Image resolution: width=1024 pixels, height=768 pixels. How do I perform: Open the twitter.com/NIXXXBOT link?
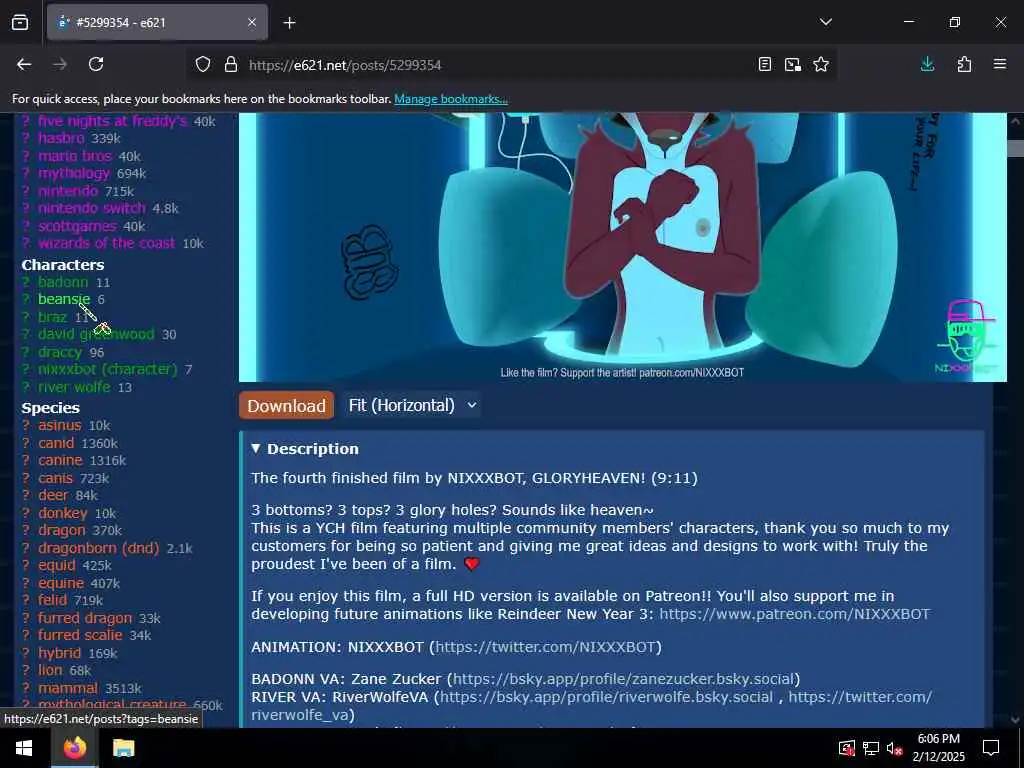(545, 647)
